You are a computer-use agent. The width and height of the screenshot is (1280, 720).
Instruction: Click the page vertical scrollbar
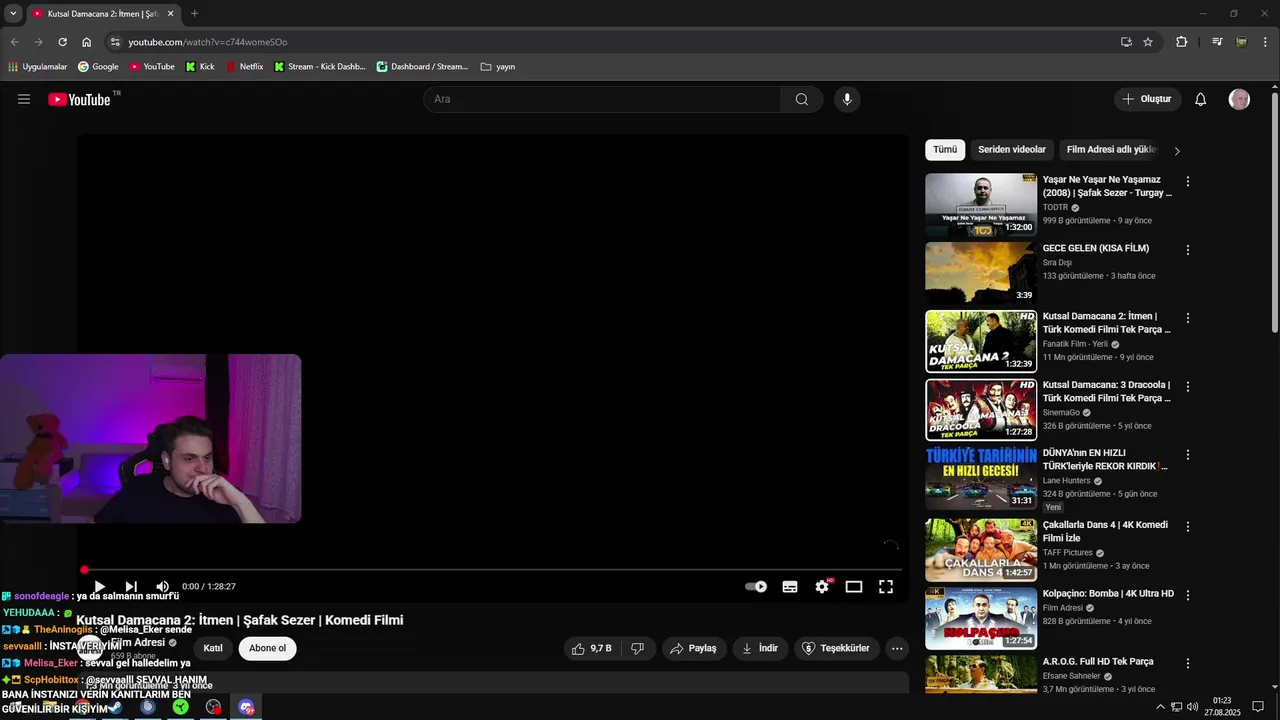tap(1274, 213)
